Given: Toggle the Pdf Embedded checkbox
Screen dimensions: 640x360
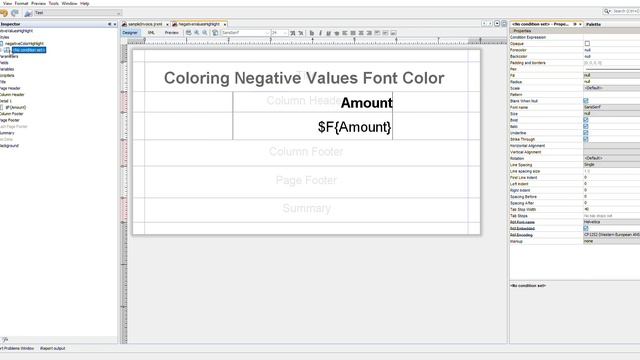Looking at the screenshot, I should coord(586,229).
